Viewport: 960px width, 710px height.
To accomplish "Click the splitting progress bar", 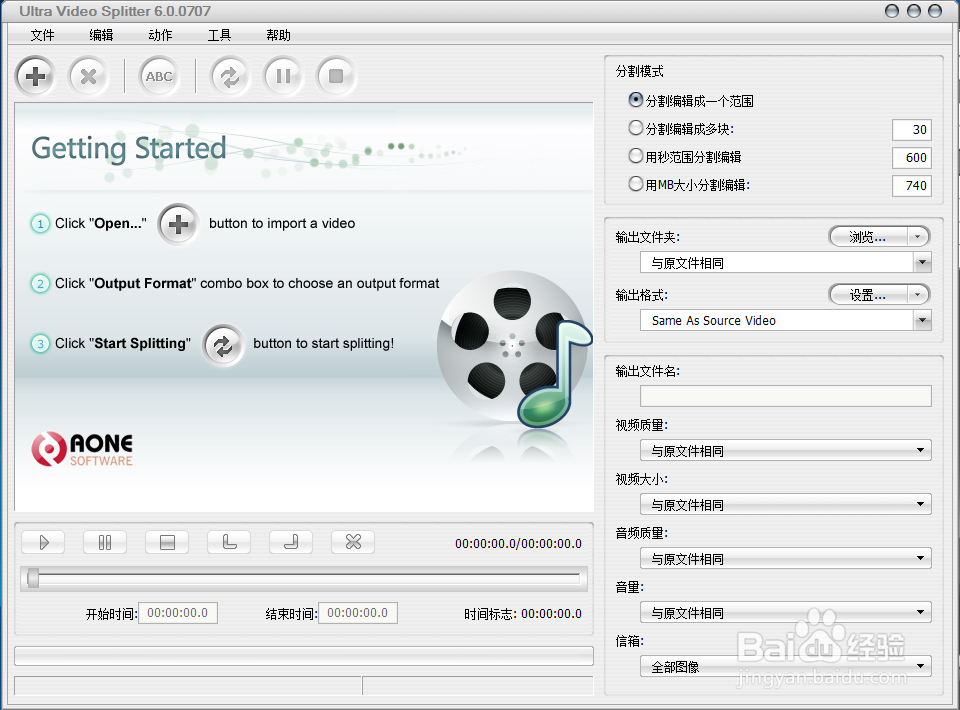I will tap(304, 656).
